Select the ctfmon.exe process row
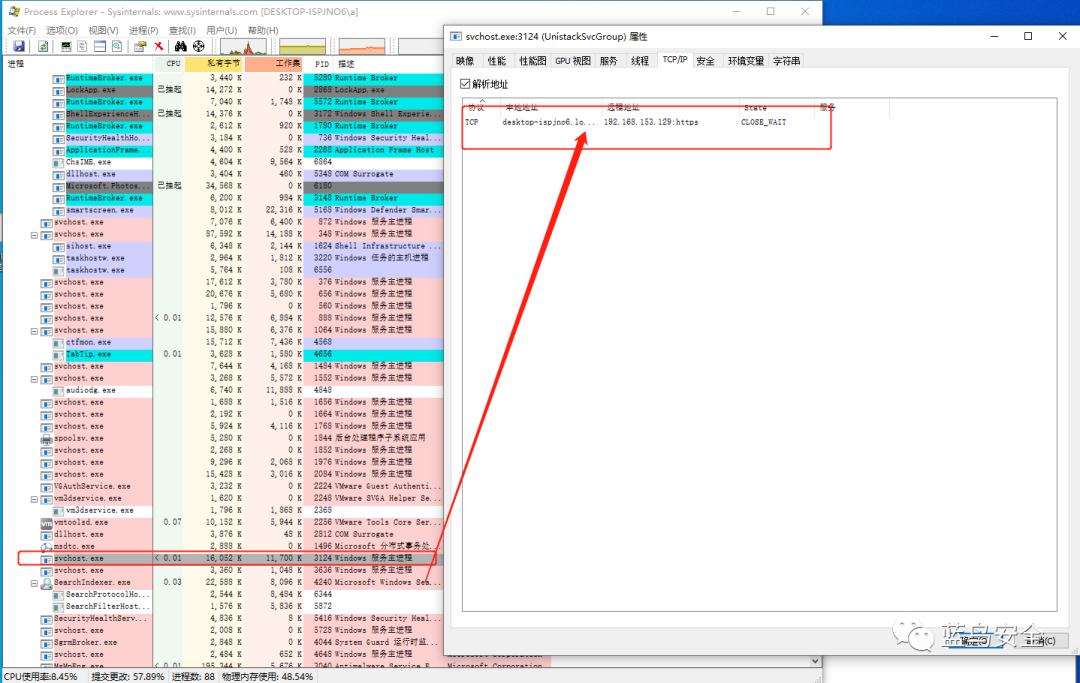The height and width of the screenshot is (683, 1080). 223,342
